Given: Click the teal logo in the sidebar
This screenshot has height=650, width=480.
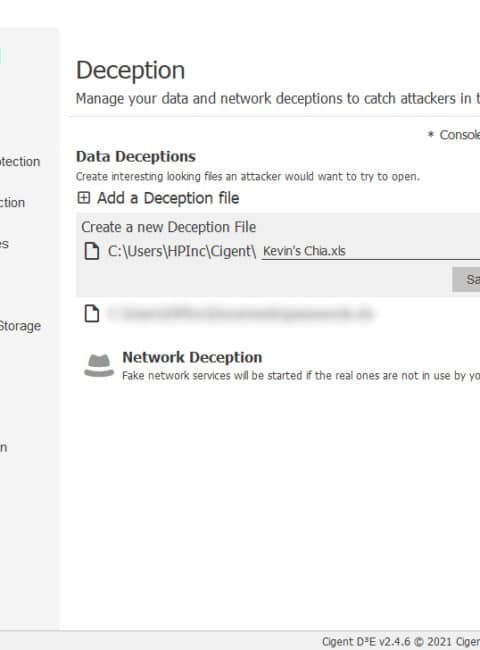Looking at the screenshot, I should 1,56.
